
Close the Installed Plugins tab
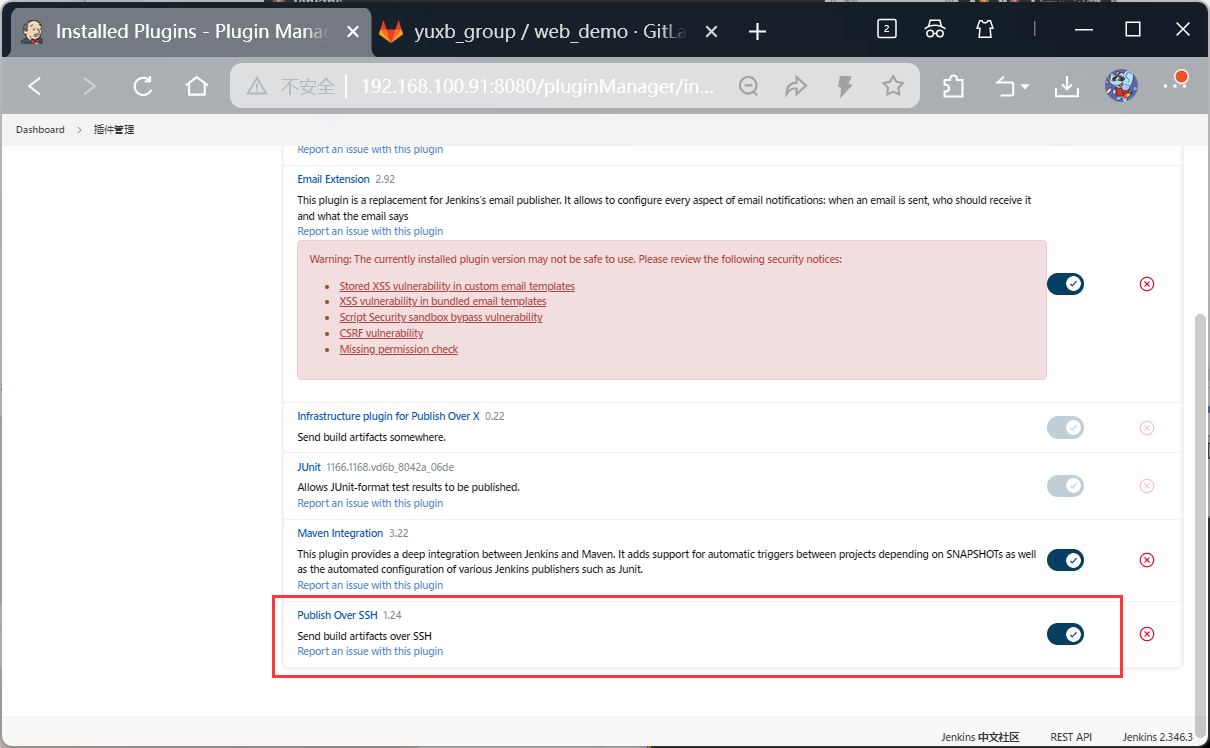[x=352, y=32]
